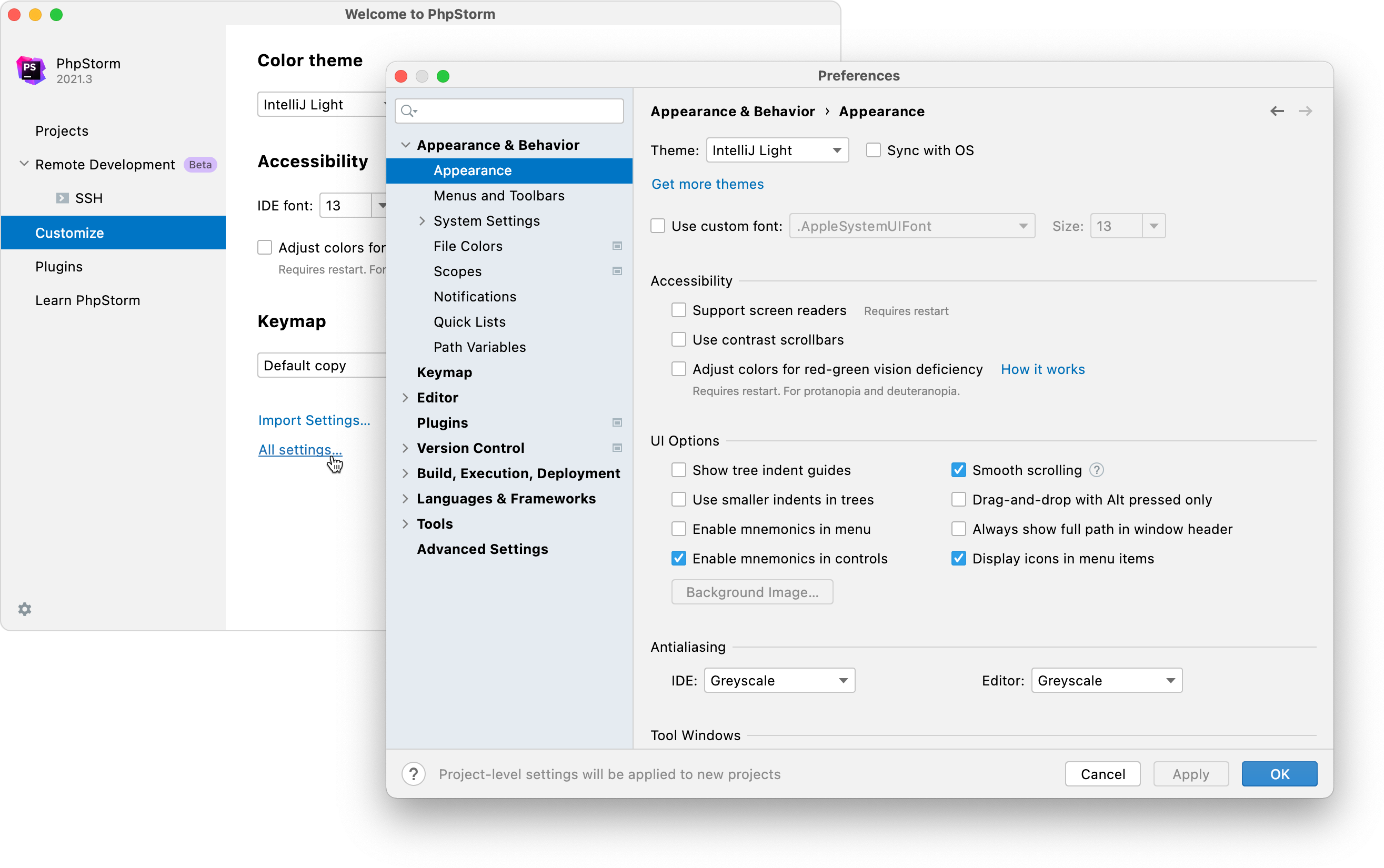Click the Background Image button
Viewport: 1384px width, 868px height.
(753, 592)
